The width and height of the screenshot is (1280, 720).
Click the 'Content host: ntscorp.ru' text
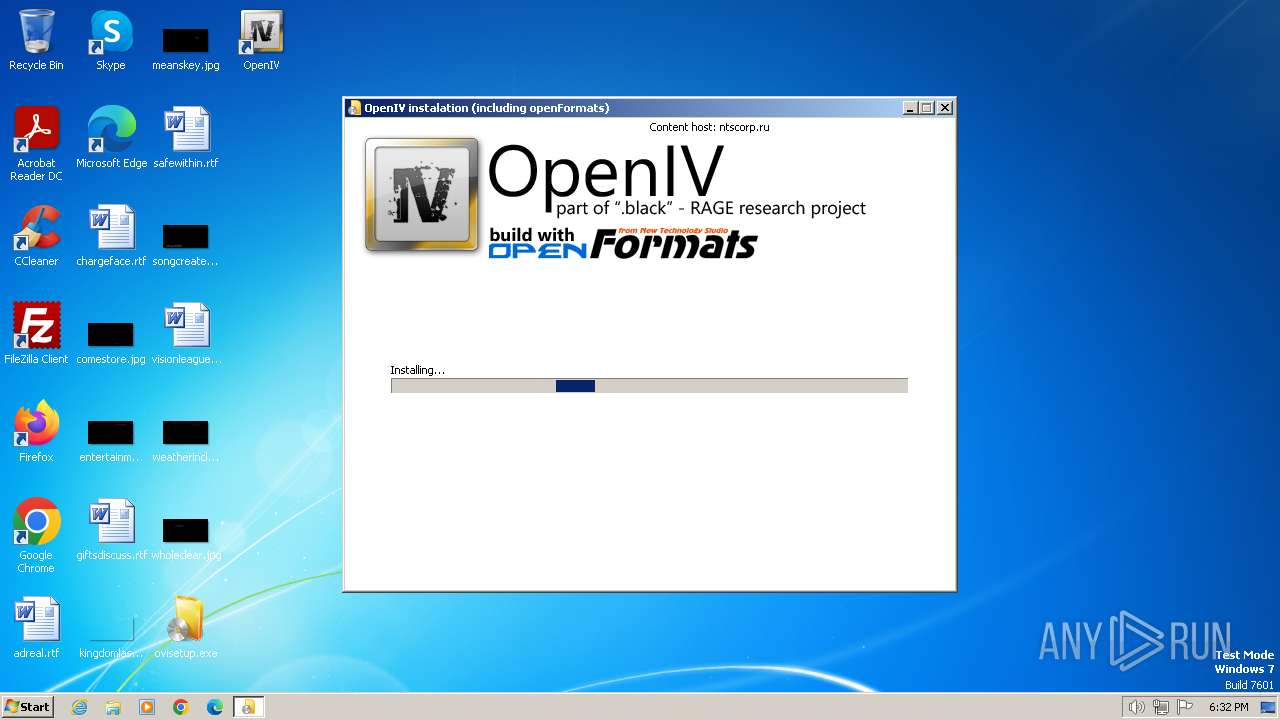(x=709, y=127)
